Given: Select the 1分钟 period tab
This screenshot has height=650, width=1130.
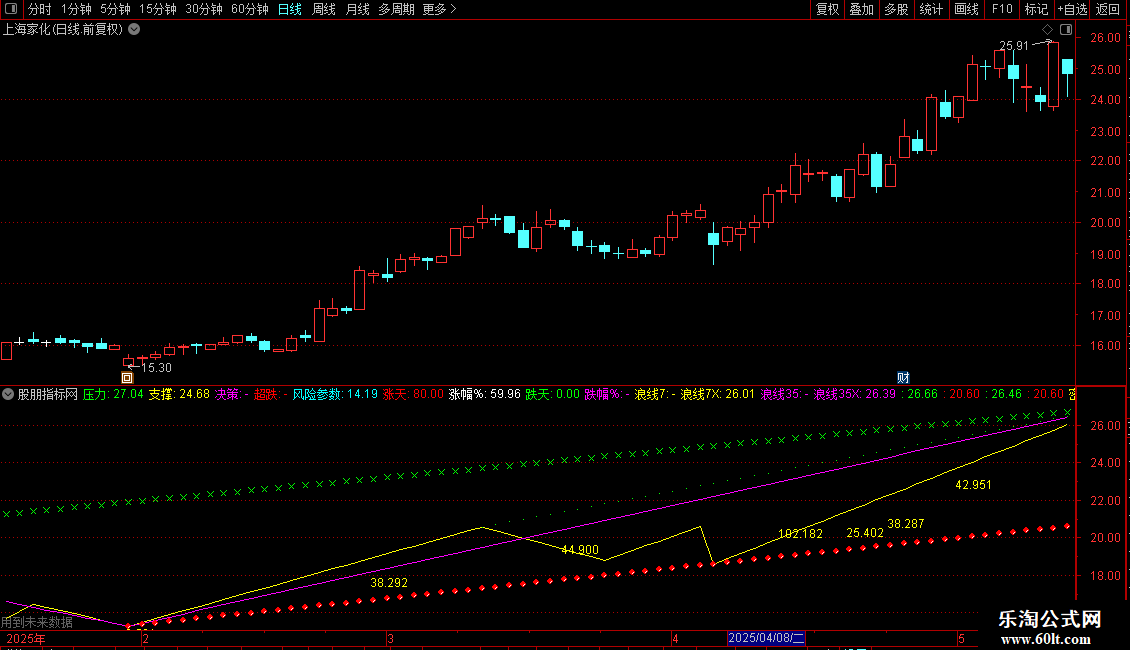Looking at the screenshot, I should point(76,9).
